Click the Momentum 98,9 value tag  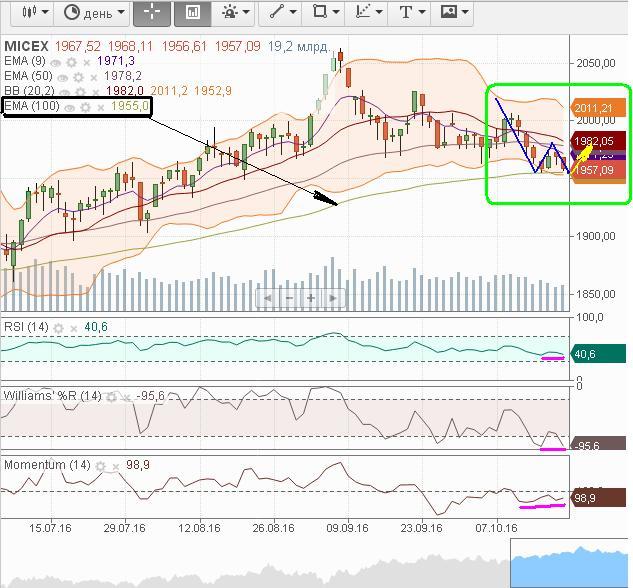coord(597,498)
